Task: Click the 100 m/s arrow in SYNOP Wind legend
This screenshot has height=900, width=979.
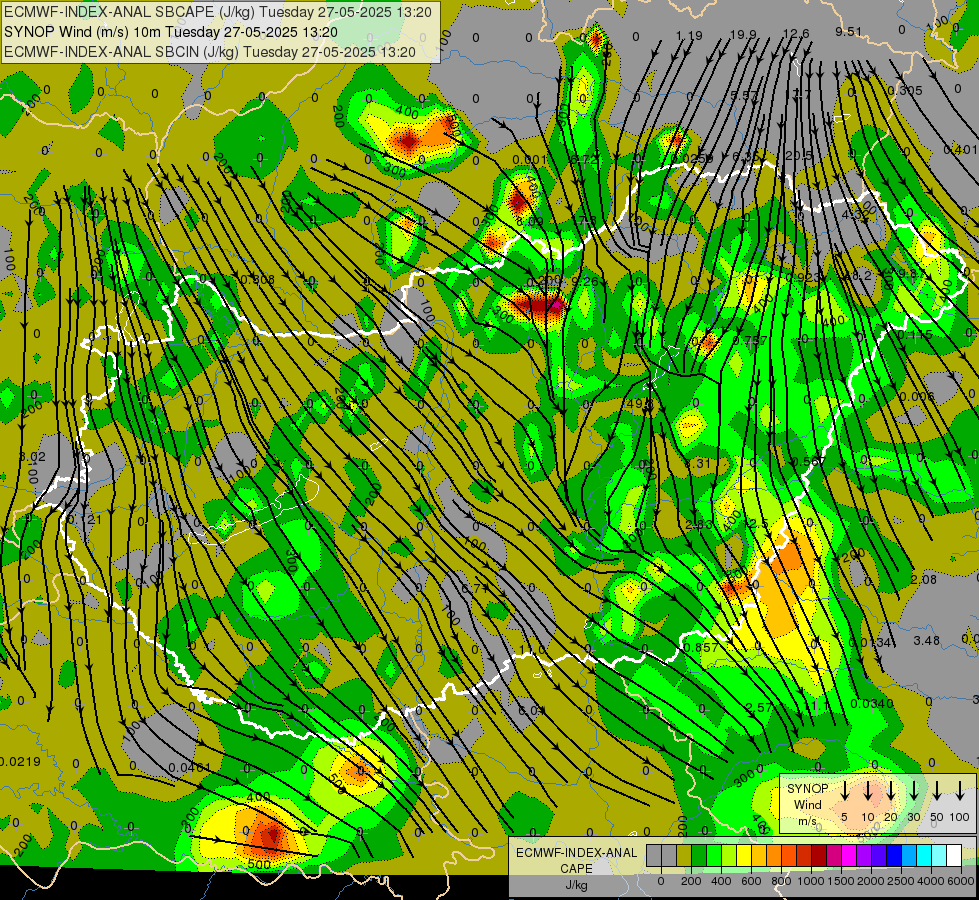Action: tap(960, 791)
